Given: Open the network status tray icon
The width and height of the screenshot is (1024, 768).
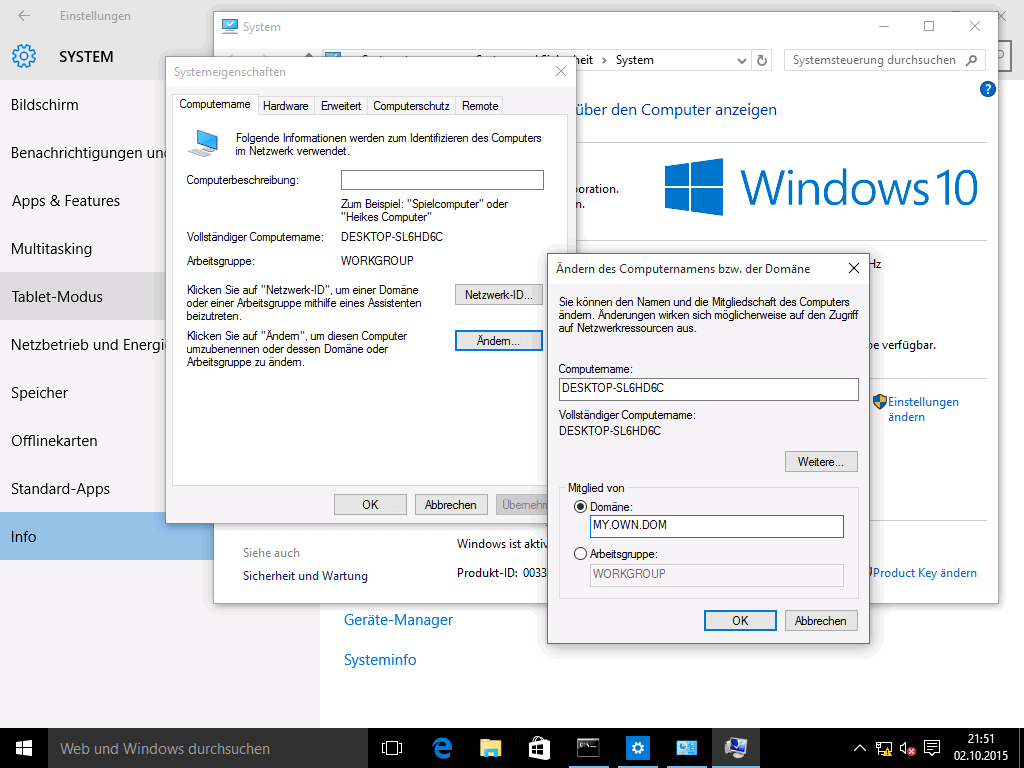Looking at the screenshot, I should [x=884, y=748].
